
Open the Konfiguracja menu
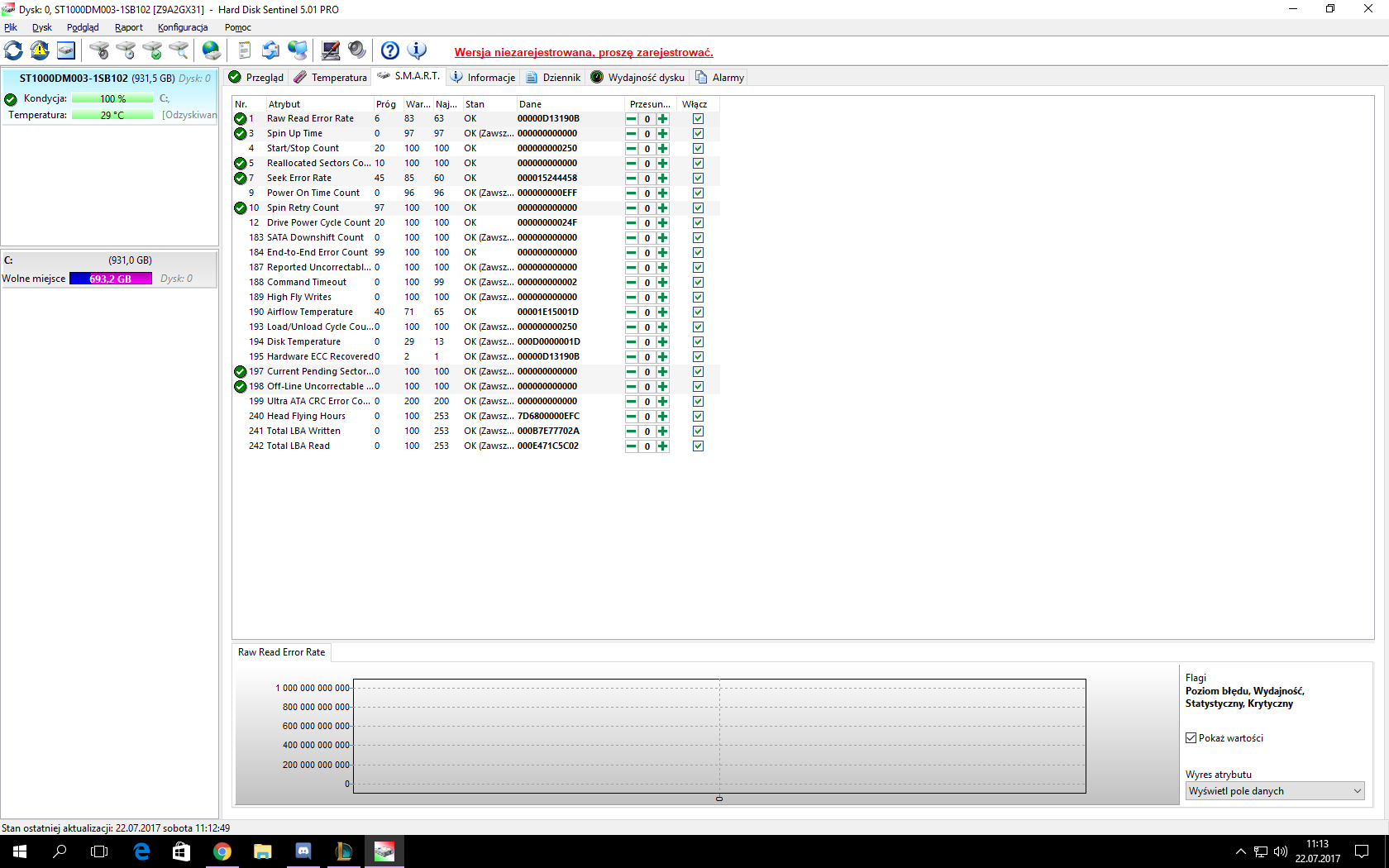(x=183, y=27)
